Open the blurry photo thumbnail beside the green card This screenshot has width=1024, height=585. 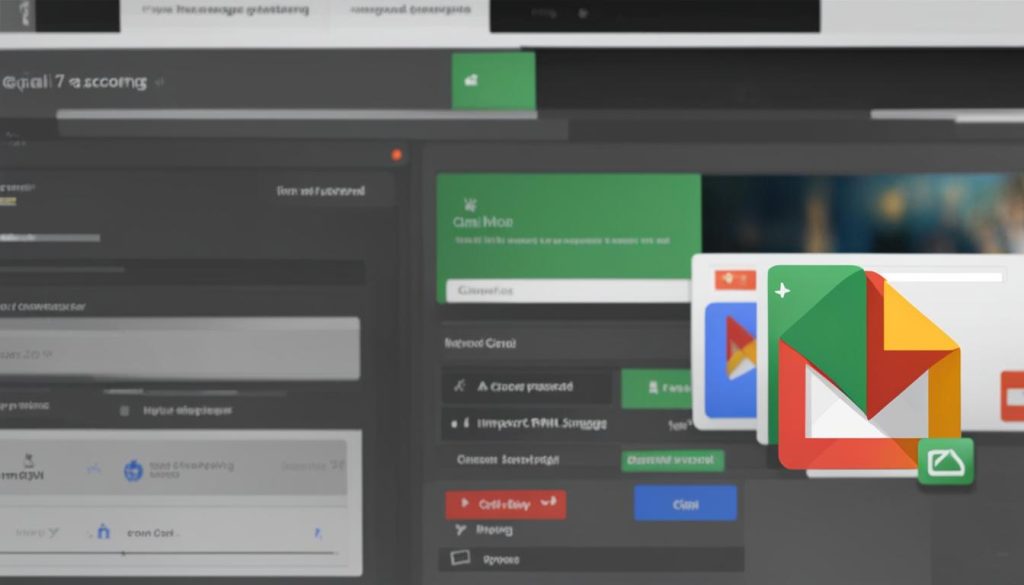(x=863, y=213)
